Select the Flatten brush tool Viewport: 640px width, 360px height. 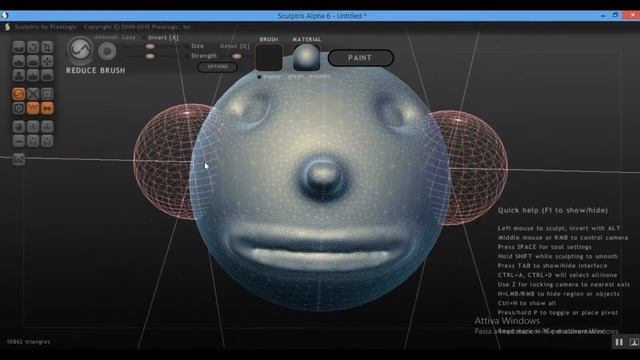[33, 61]
